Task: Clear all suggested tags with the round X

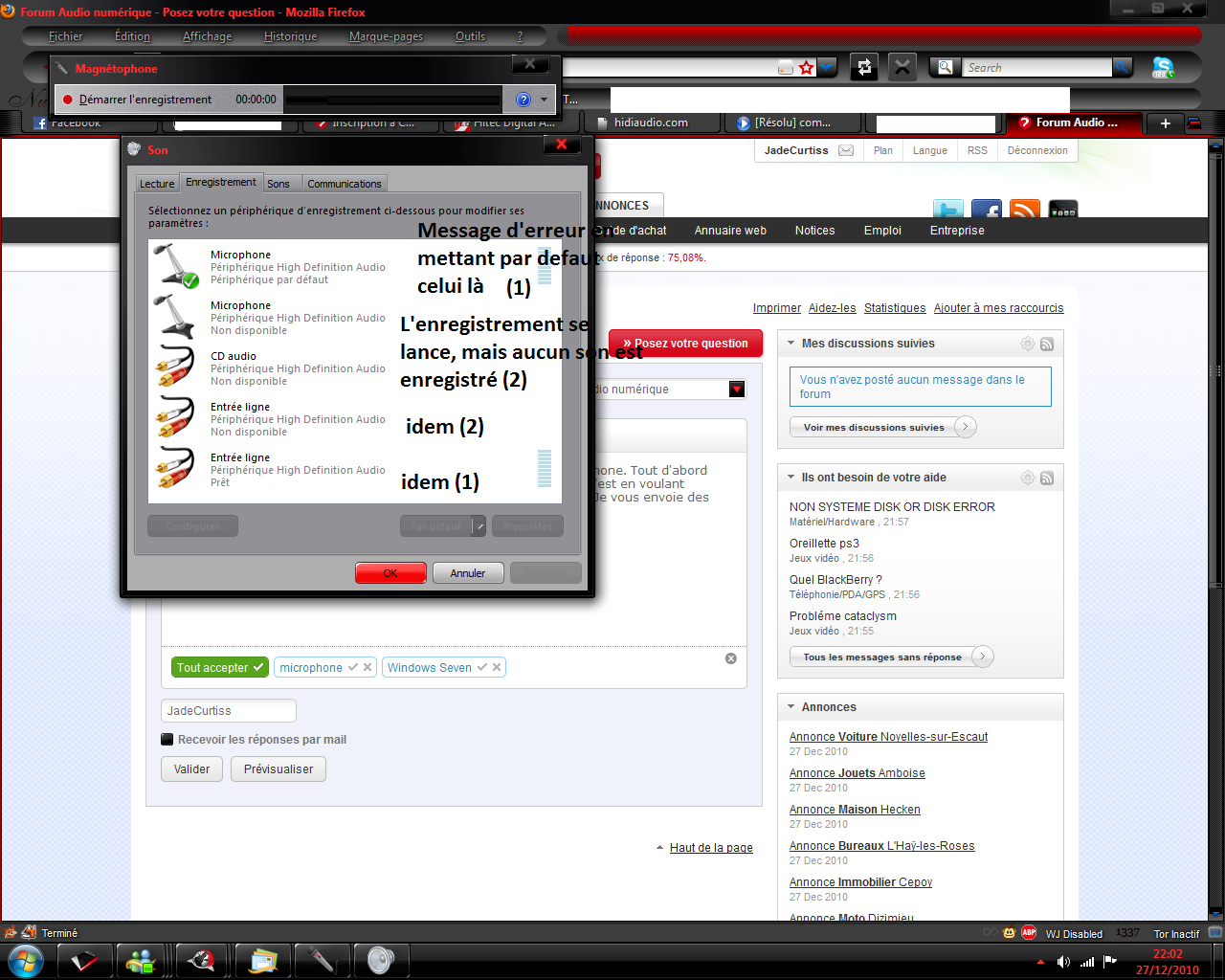Action: [x=731, y=658]
